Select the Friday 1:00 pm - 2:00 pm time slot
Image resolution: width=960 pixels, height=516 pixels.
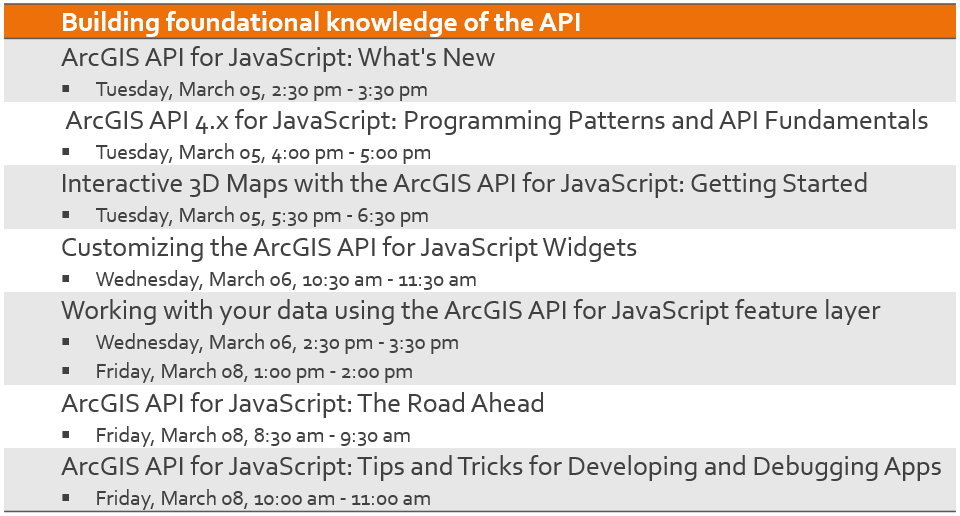pyautogui.click(x=254, y=372)
